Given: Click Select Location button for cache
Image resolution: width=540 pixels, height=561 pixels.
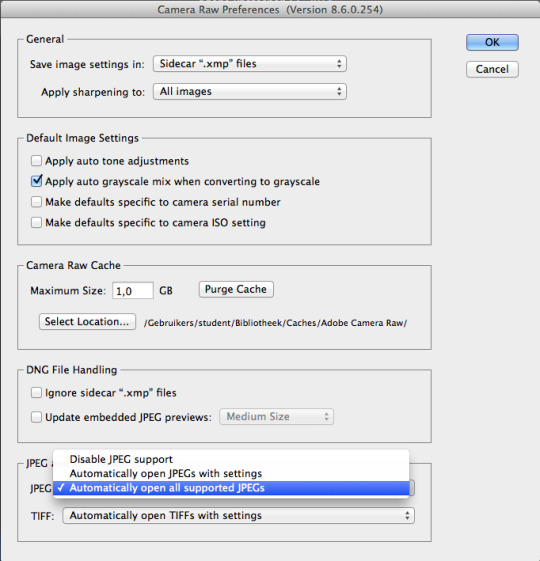Looking at the screenshot, I should coord(87,321).
